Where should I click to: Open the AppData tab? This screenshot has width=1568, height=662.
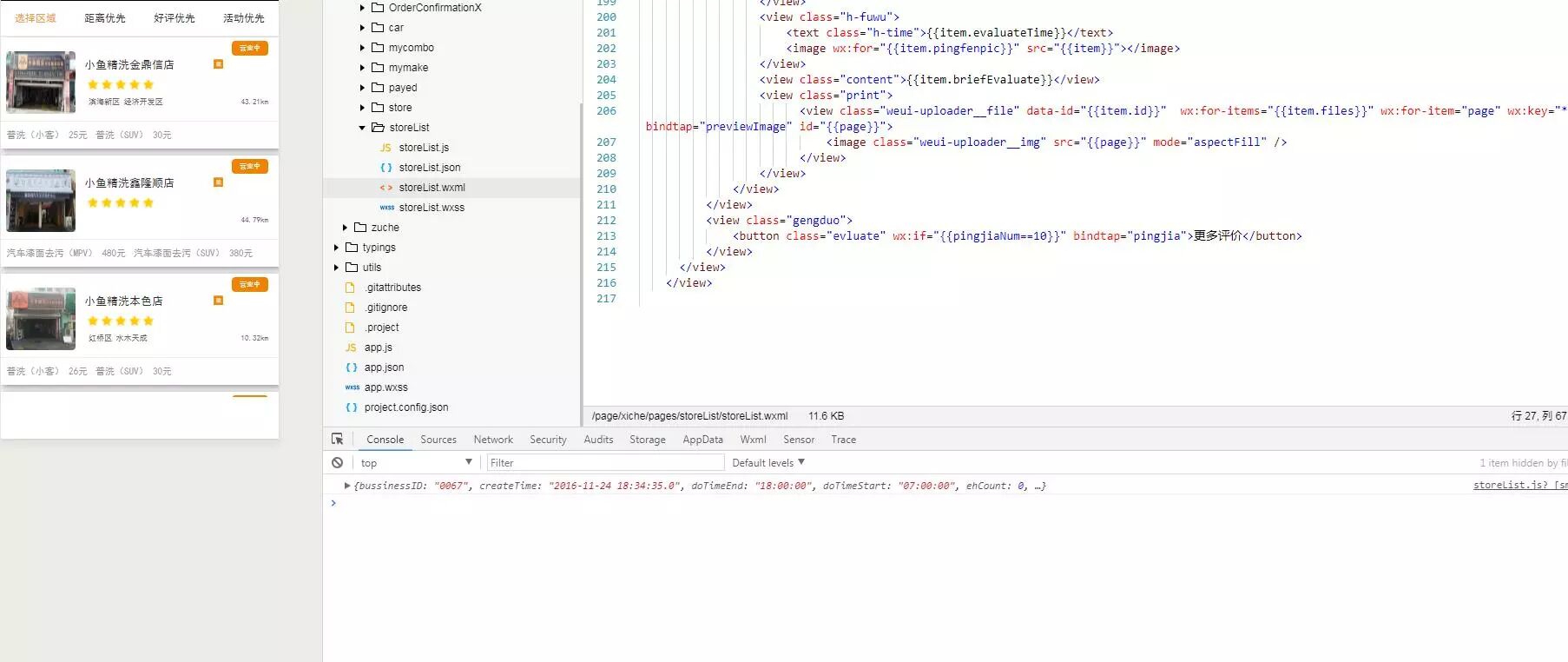click(x=702, y=440)
